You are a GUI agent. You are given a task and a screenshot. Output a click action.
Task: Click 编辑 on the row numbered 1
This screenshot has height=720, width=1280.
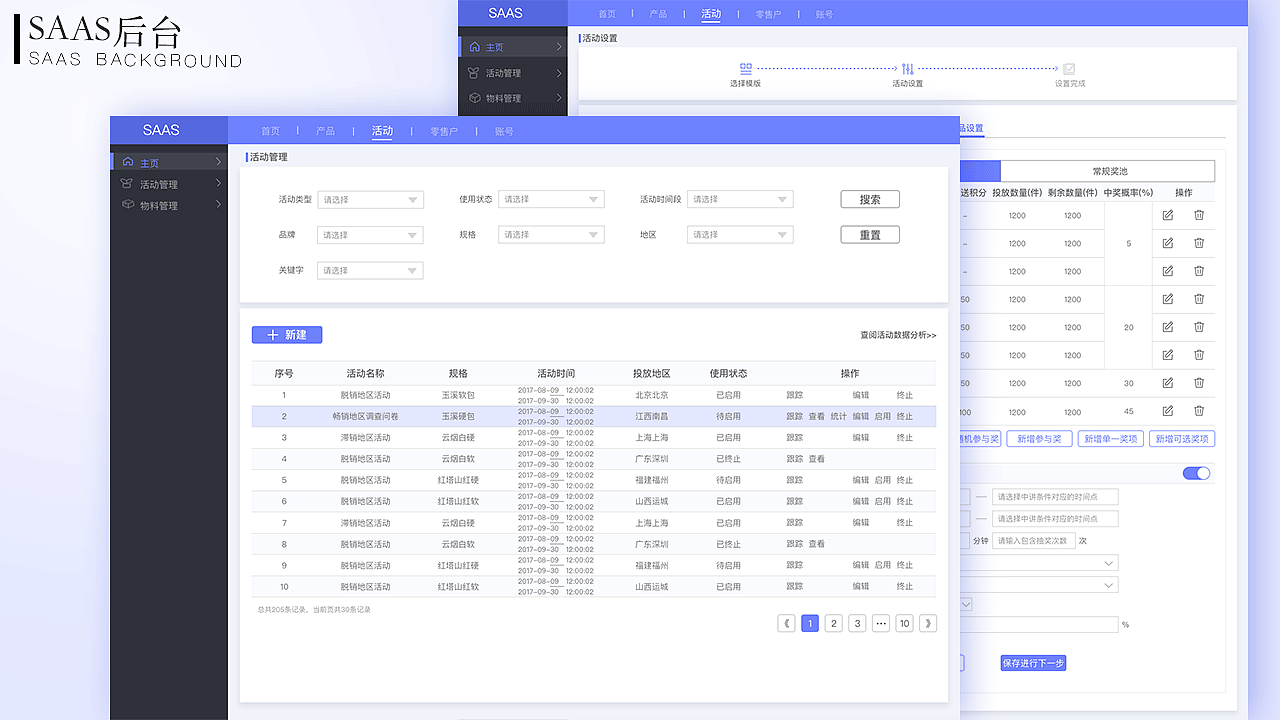(860, 395)
